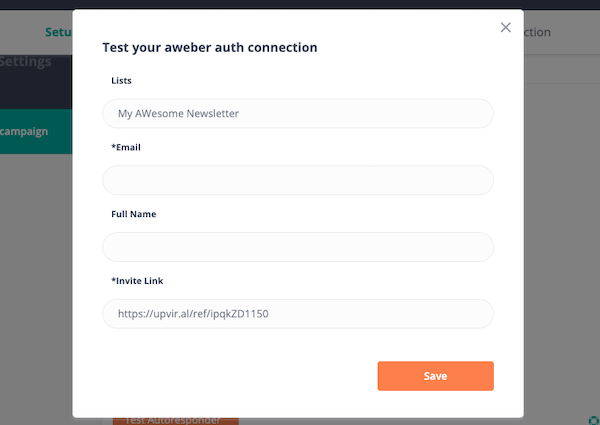Open the Lists dropdown showing My AWesome Newsletter
This screenshot has width=600, height=425.
pos(298,113)
